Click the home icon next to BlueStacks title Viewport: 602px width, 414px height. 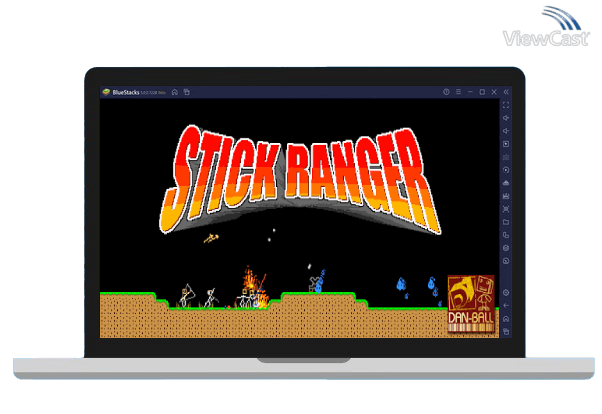(x=175, y=92)
